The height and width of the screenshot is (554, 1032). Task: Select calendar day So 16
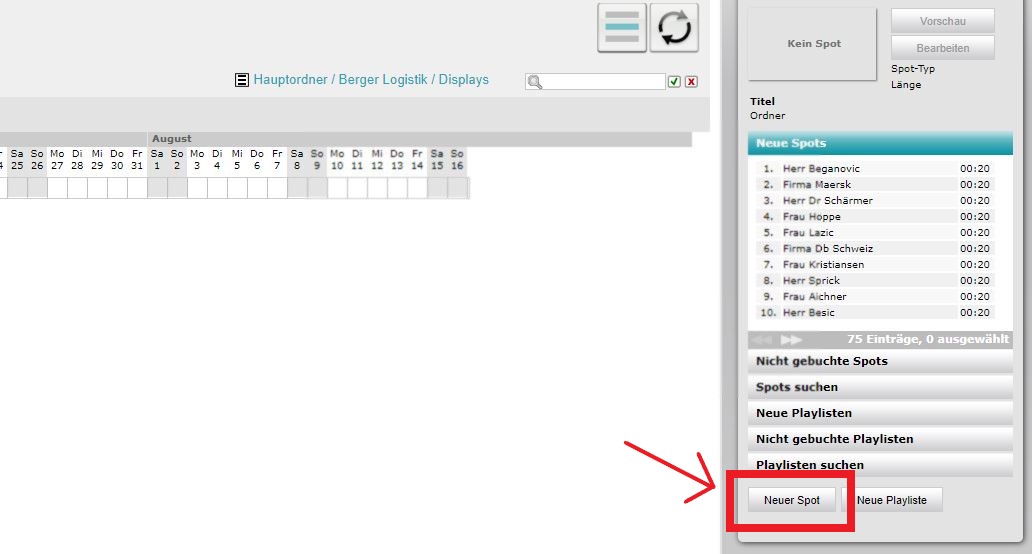(457, 160)
